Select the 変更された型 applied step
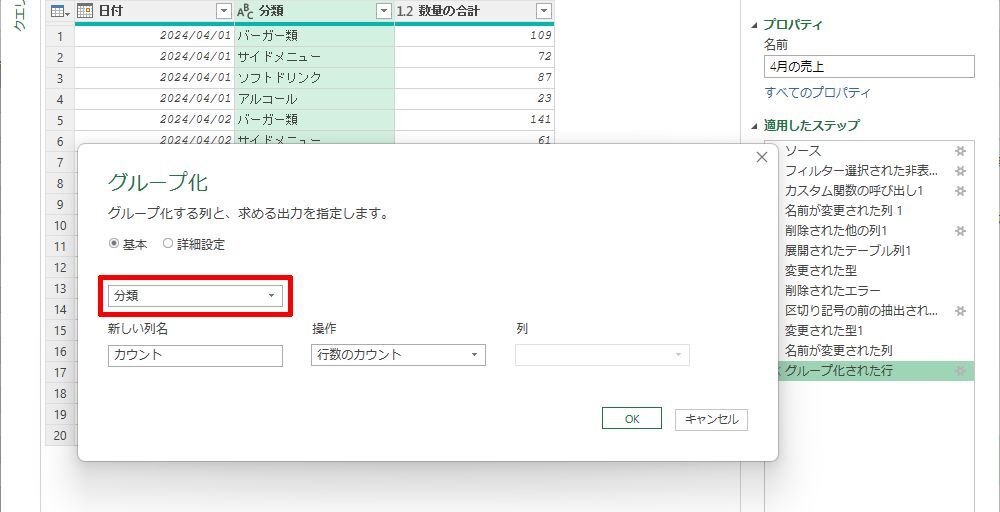Viewport: 1000px width, 512px height. [820, 271]
